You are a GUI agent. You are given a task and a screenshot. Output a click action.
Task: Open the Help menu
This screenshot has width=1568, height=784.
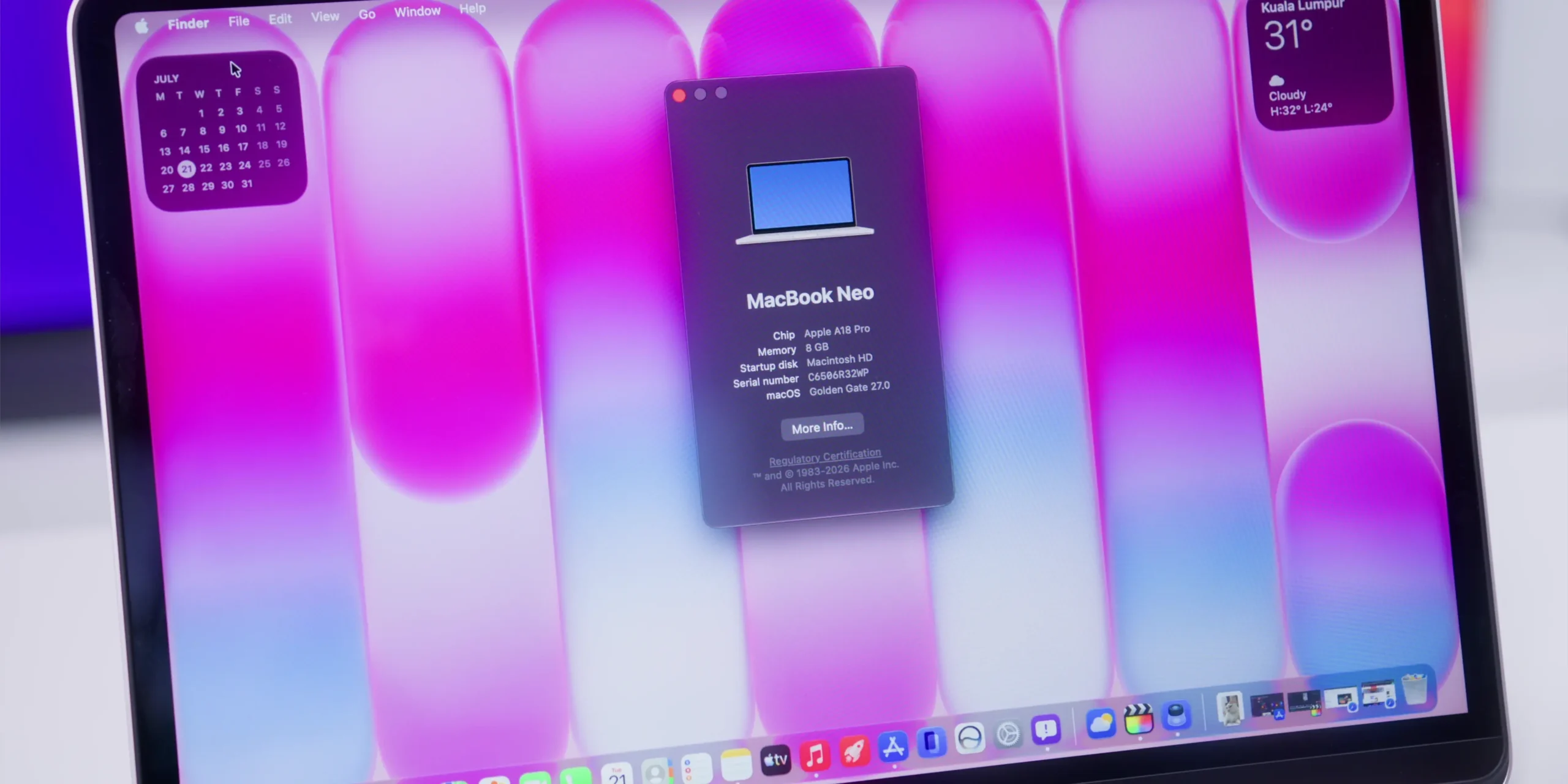(472, 8)
